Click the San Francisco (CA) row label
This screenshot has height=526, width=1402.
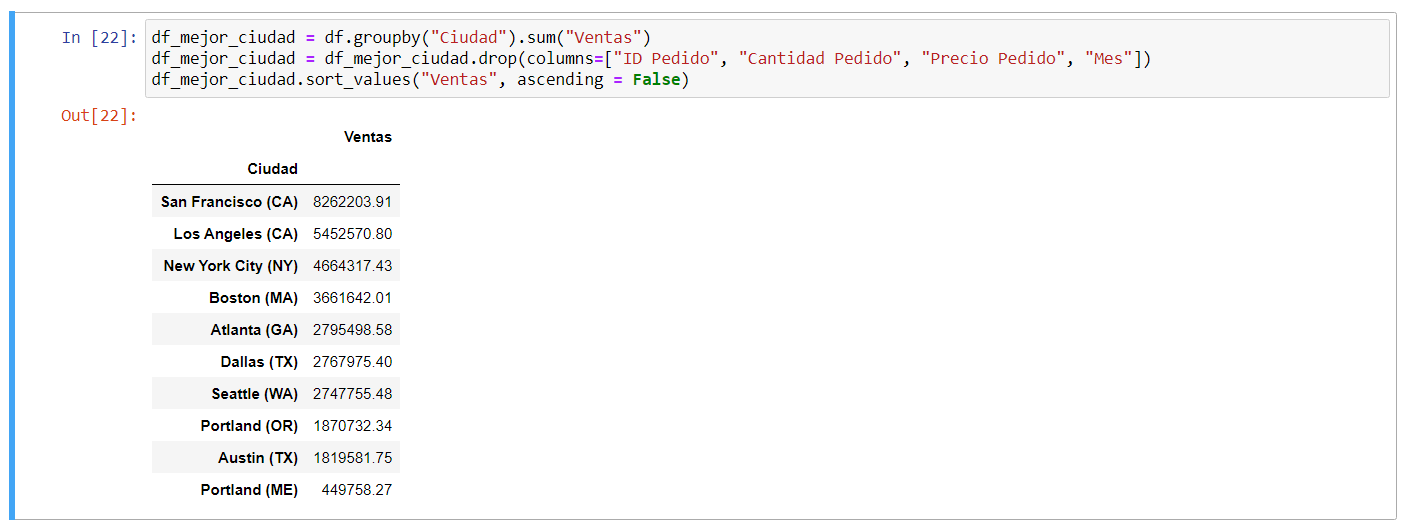[229, 202]
